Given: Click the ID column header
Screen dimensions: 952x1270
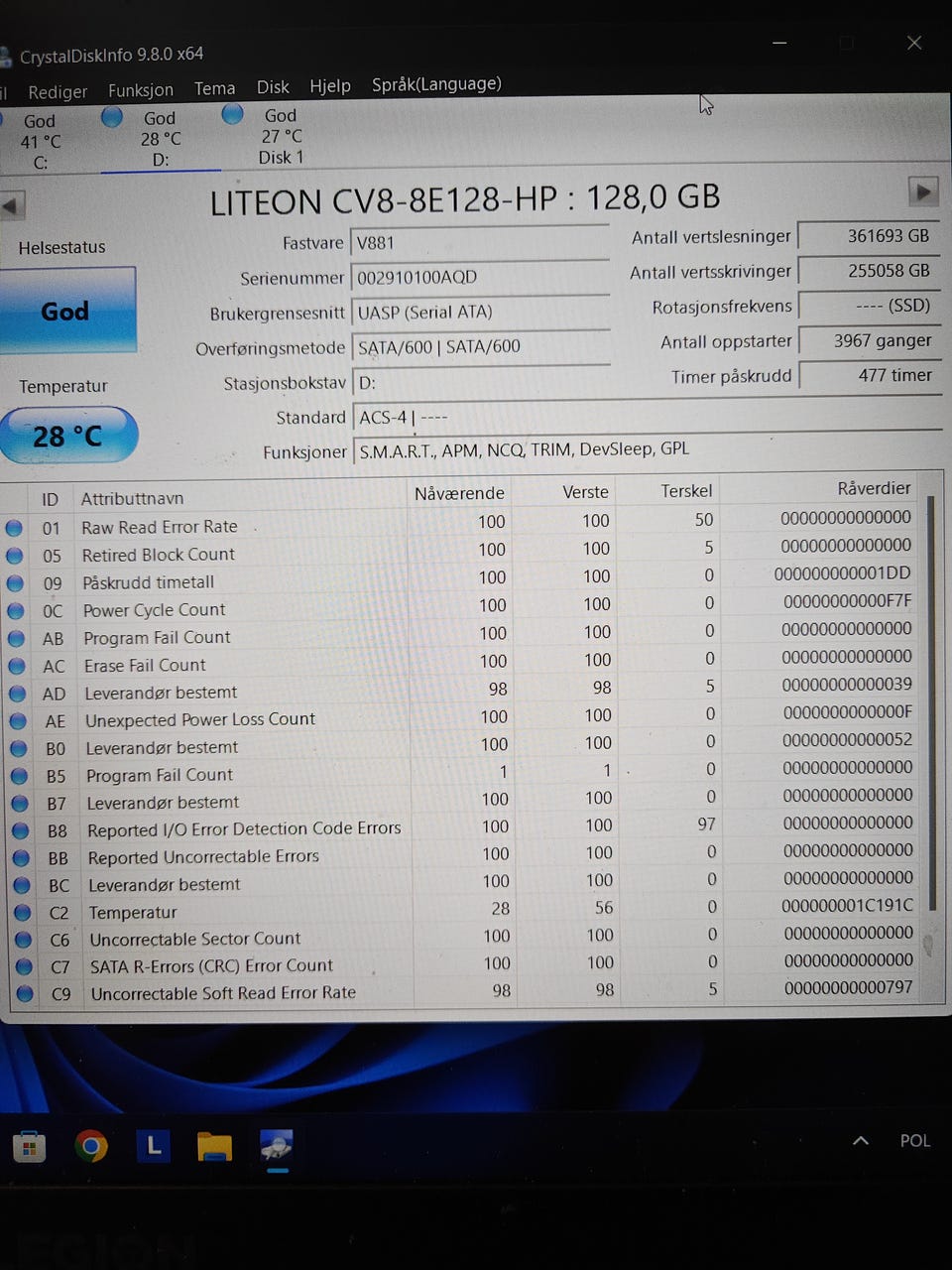Looking at the screenshot, I should tap(50, 500).
